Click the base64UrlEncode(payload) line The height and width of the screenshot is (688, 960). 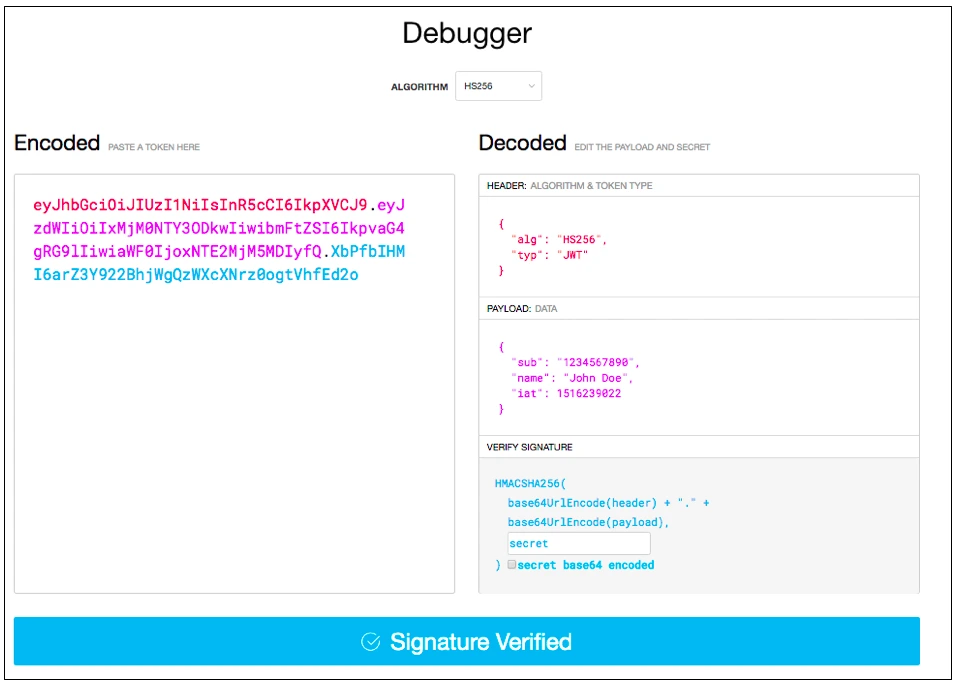(588, 522)
